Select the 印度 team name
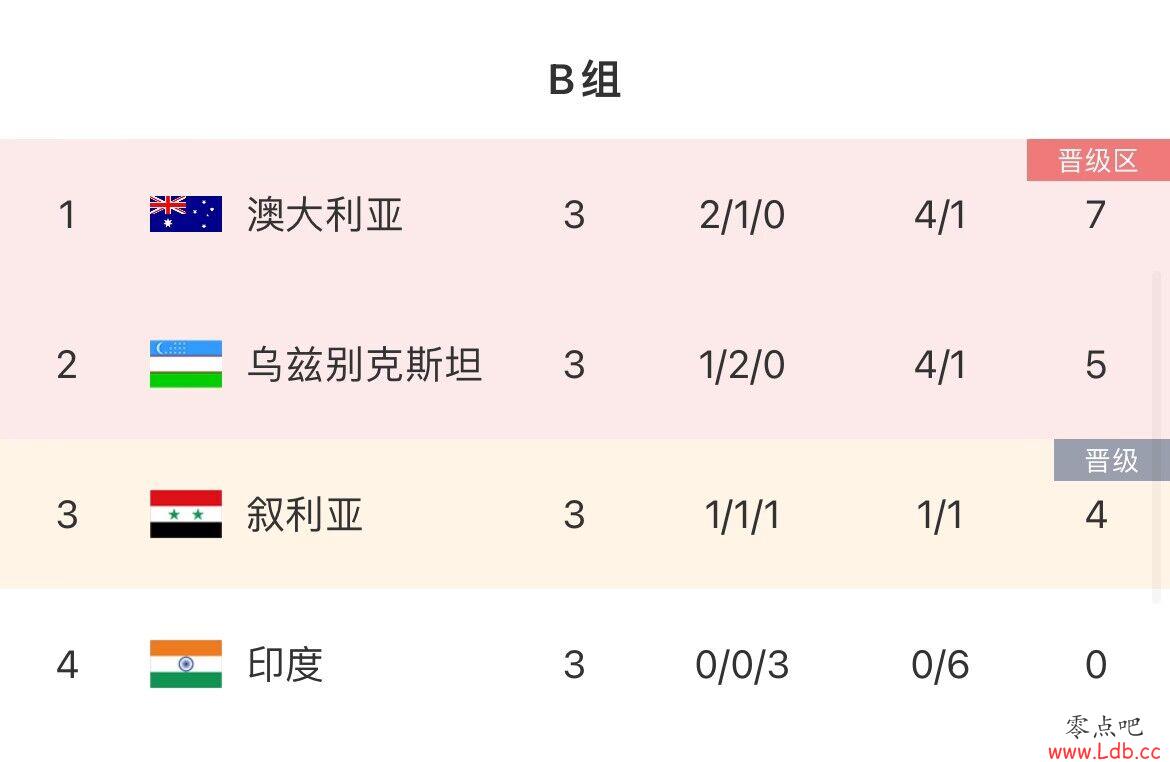 tap(285, 664)
